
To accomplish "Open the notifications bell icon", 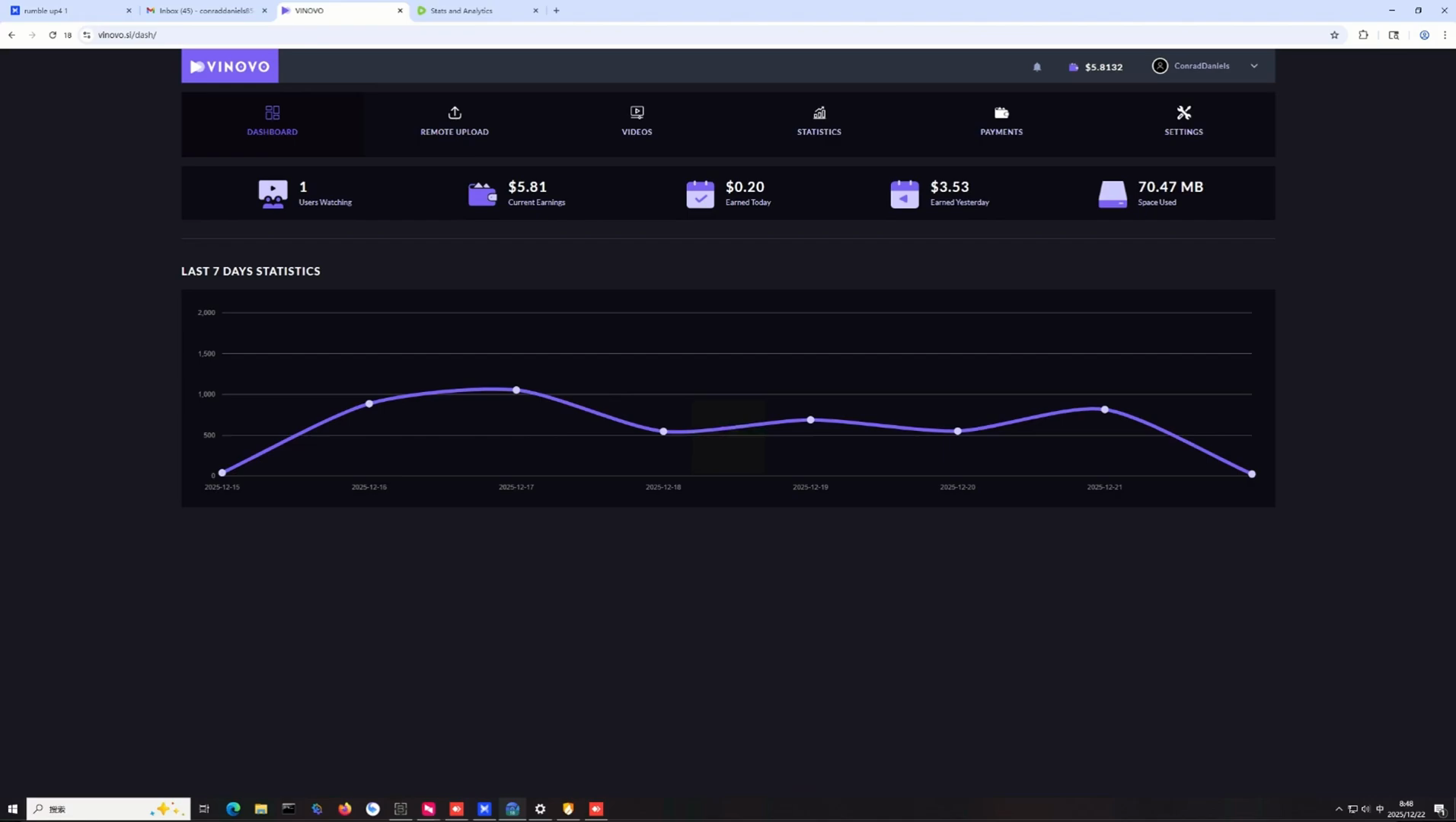I will pyautogui.click(x=1036, y=67).
